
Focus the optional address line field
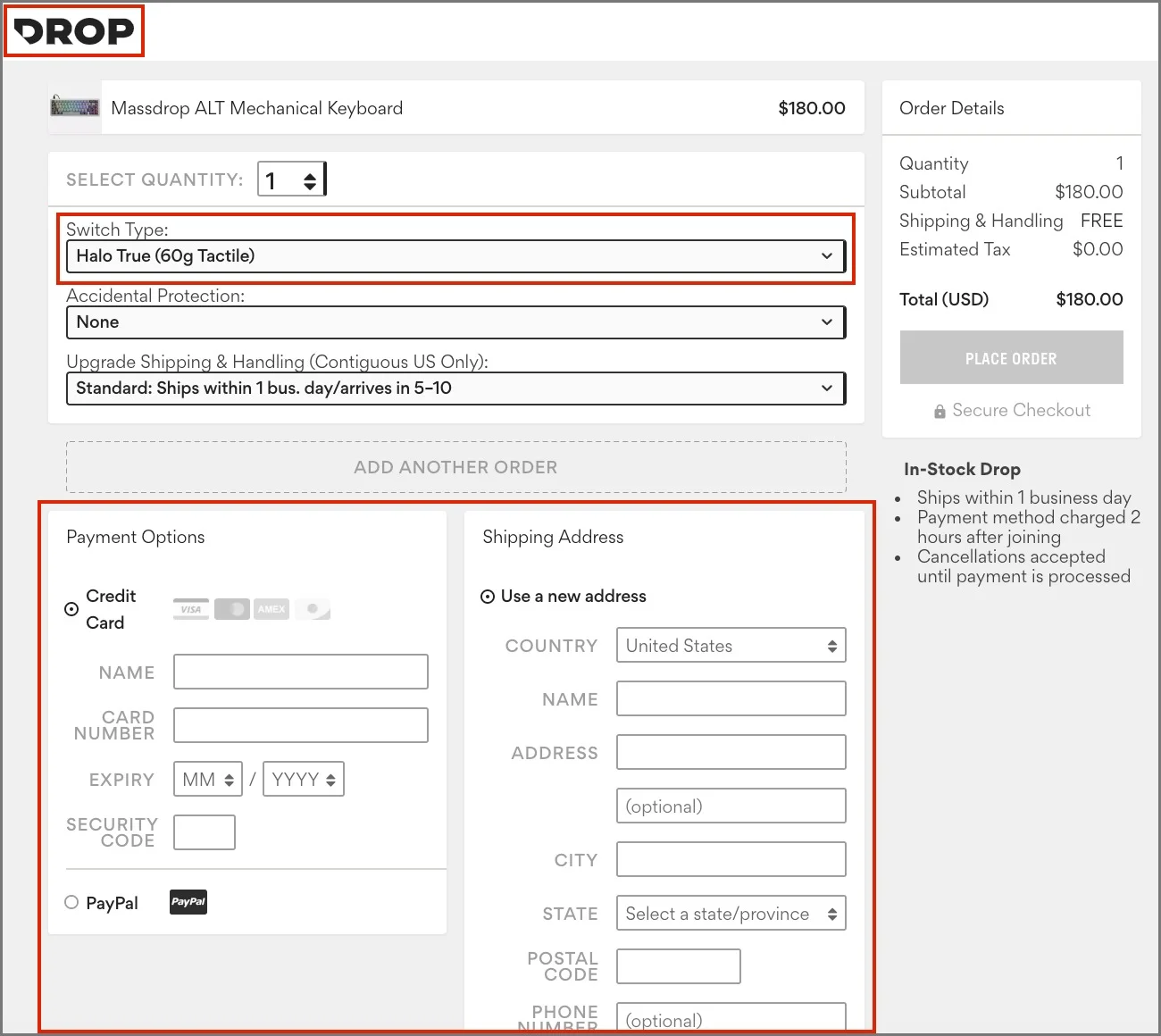pos(731,806)
